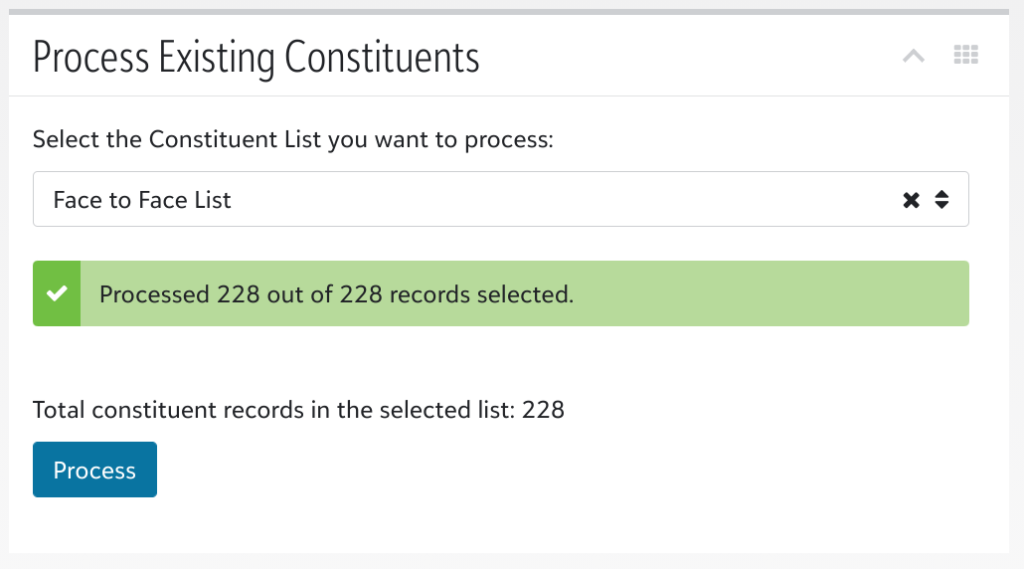Image resolution: width=1024 pixels, height=569 pixels.
Task: Click the dropdown up-down arrows icon
Action: point(942,200)
